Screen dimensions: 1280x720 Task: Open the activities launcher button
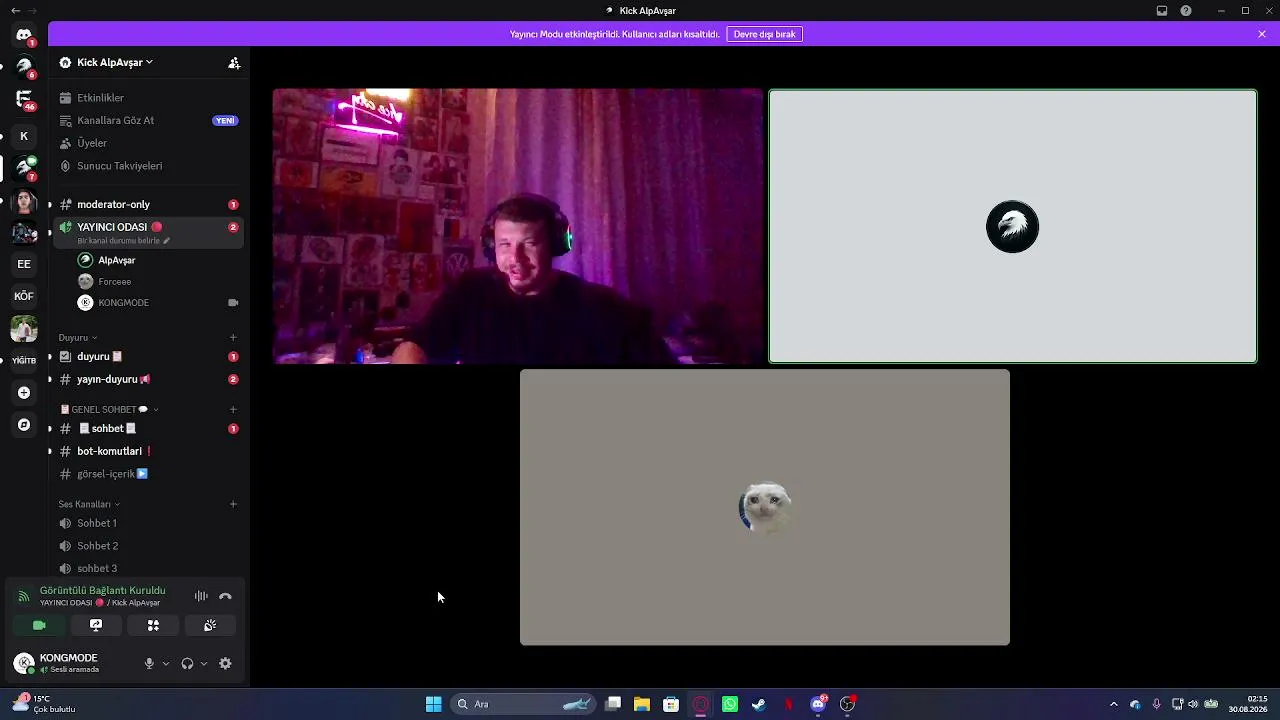153,625
